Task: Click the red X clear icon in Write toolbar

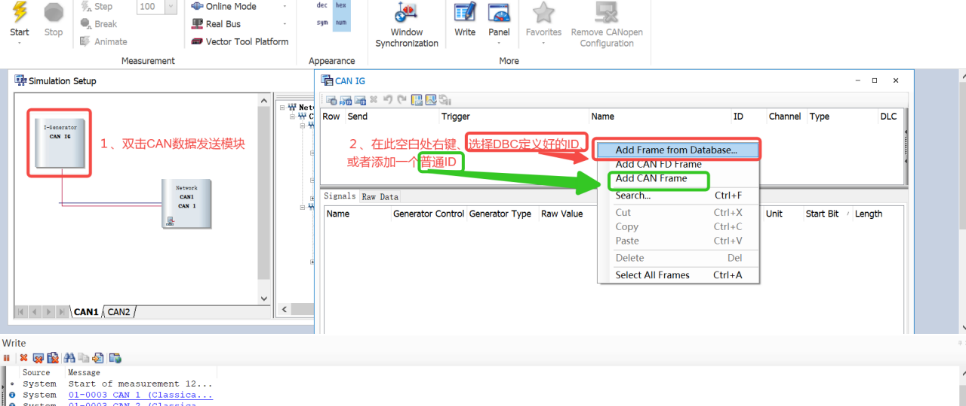Action: tap(23, 357)
